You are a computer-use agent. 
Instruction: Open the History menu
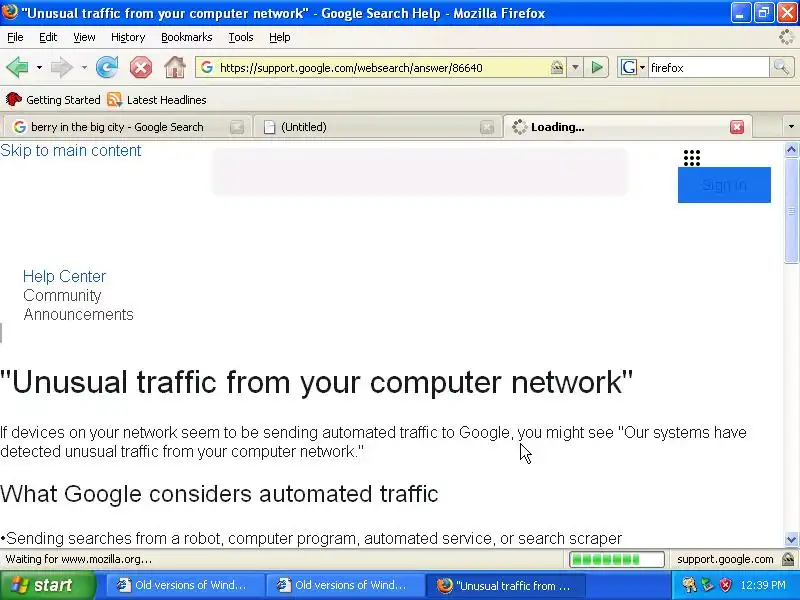128,37
